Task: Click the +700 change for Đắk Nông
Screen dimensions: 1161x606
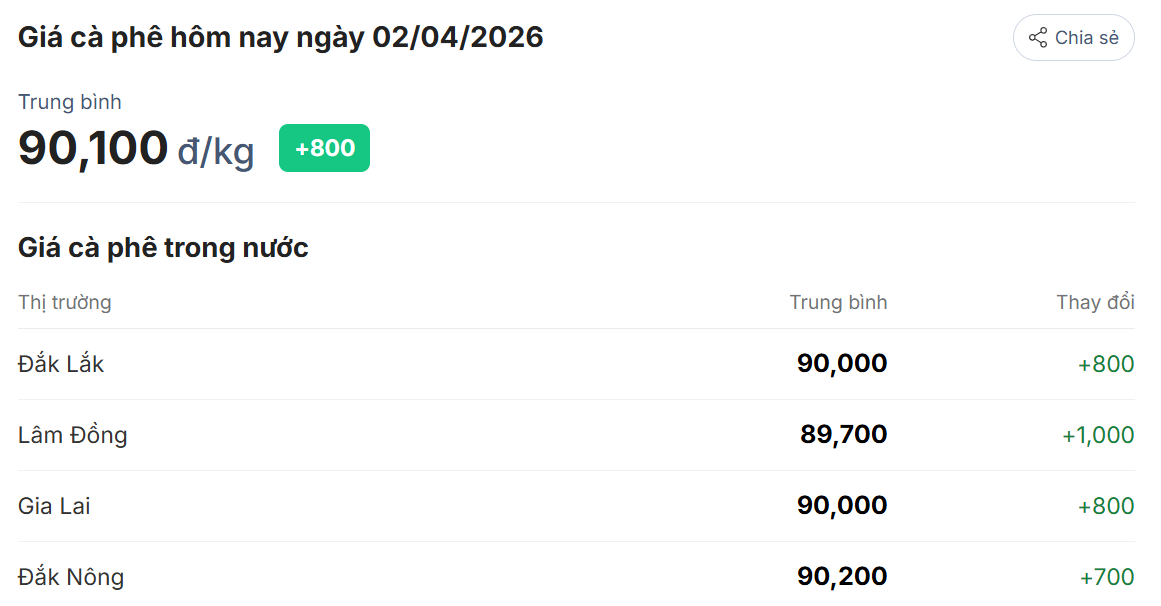Action: coord(1107,577)
